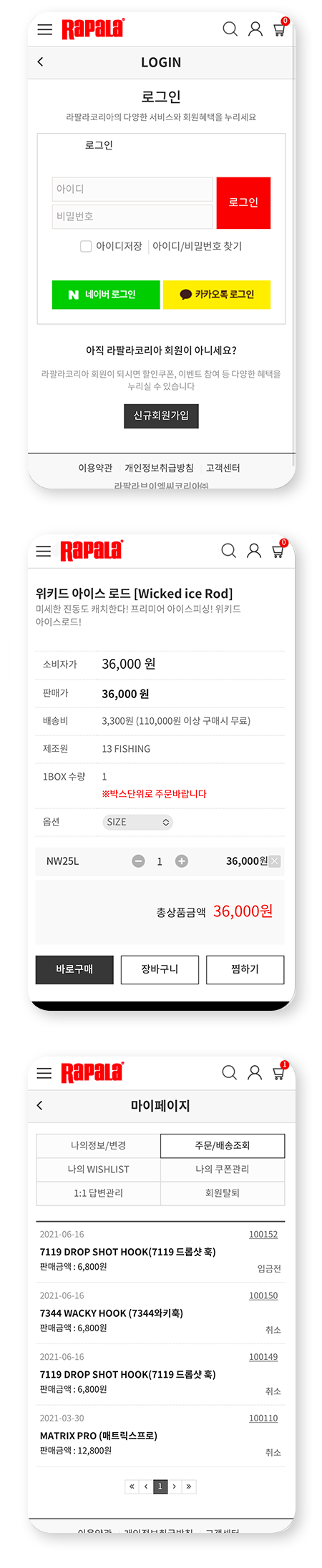Go back from 마이페이지 using arrow
The width and height of the screenshot is (322, 1568).
tap(39, 1105)
